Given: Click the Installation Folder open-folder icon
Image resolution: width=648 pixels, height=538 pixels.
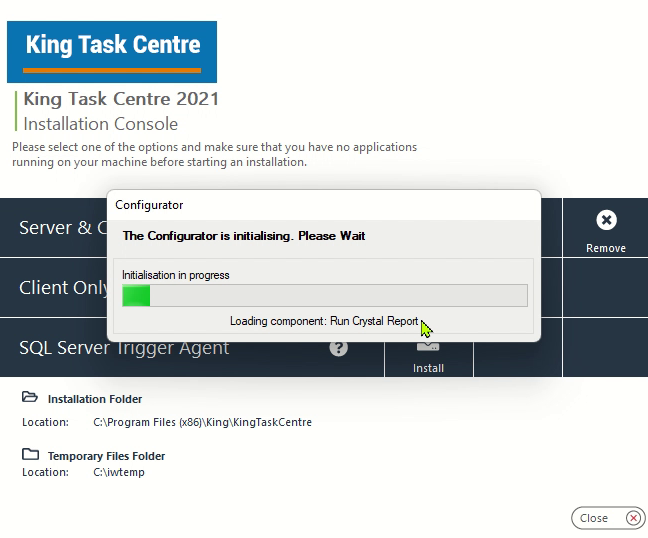Looking at the screenshot, I should click(x=30, y=397).
